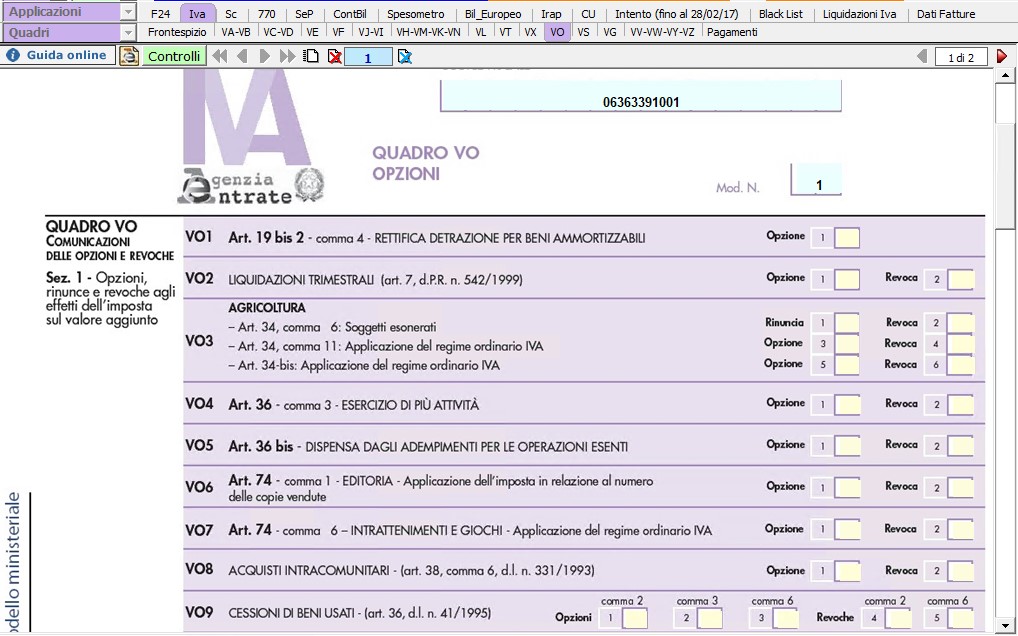
Task: Check VO8 Acquisti intracomunitari Opzione box
Action: pos(847,572)
